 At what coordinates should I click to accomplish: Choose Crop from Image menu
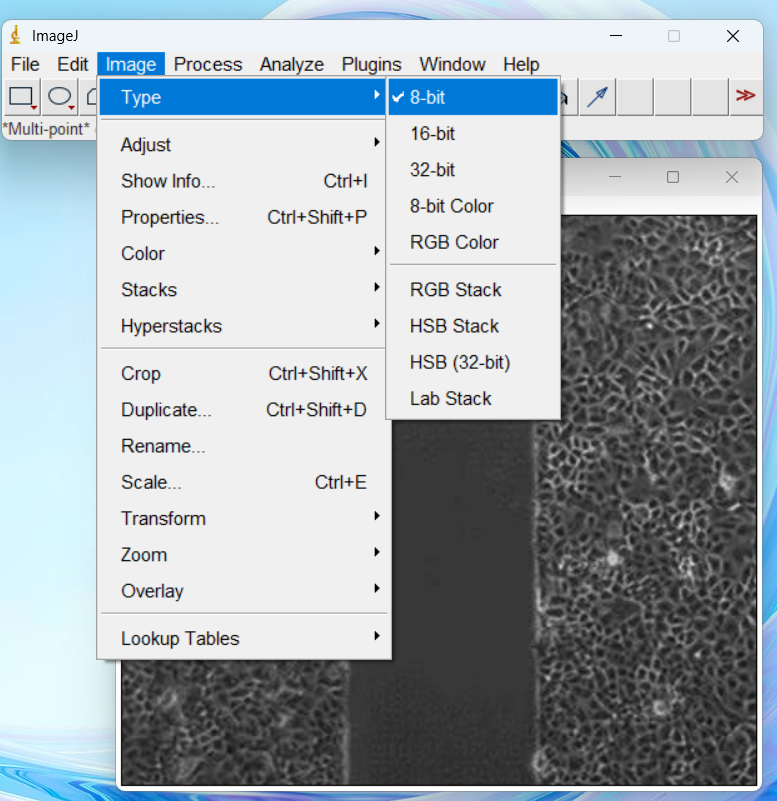243,373
